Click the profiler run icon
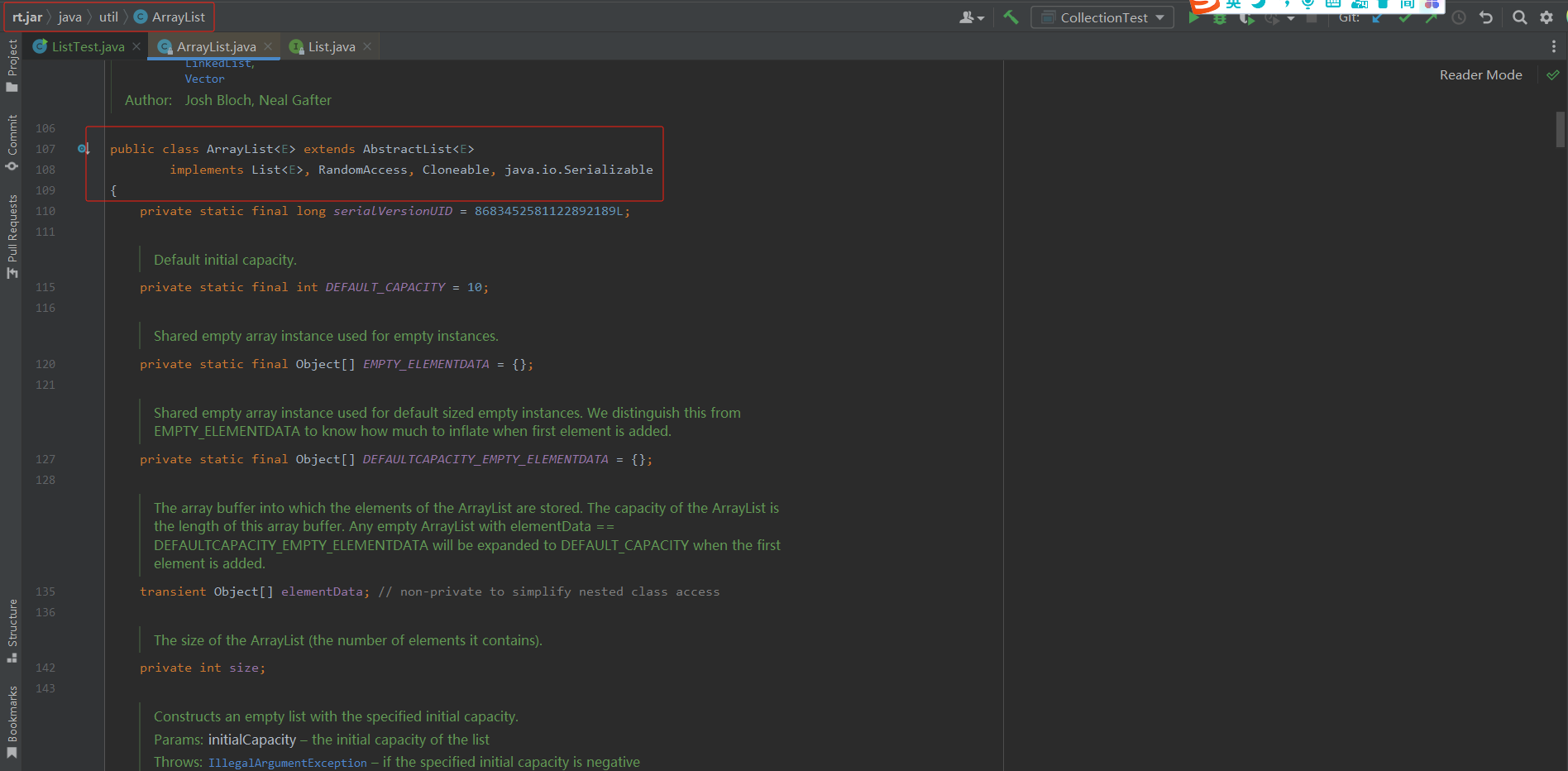The image size is (1568, 771). (1272, 18)
